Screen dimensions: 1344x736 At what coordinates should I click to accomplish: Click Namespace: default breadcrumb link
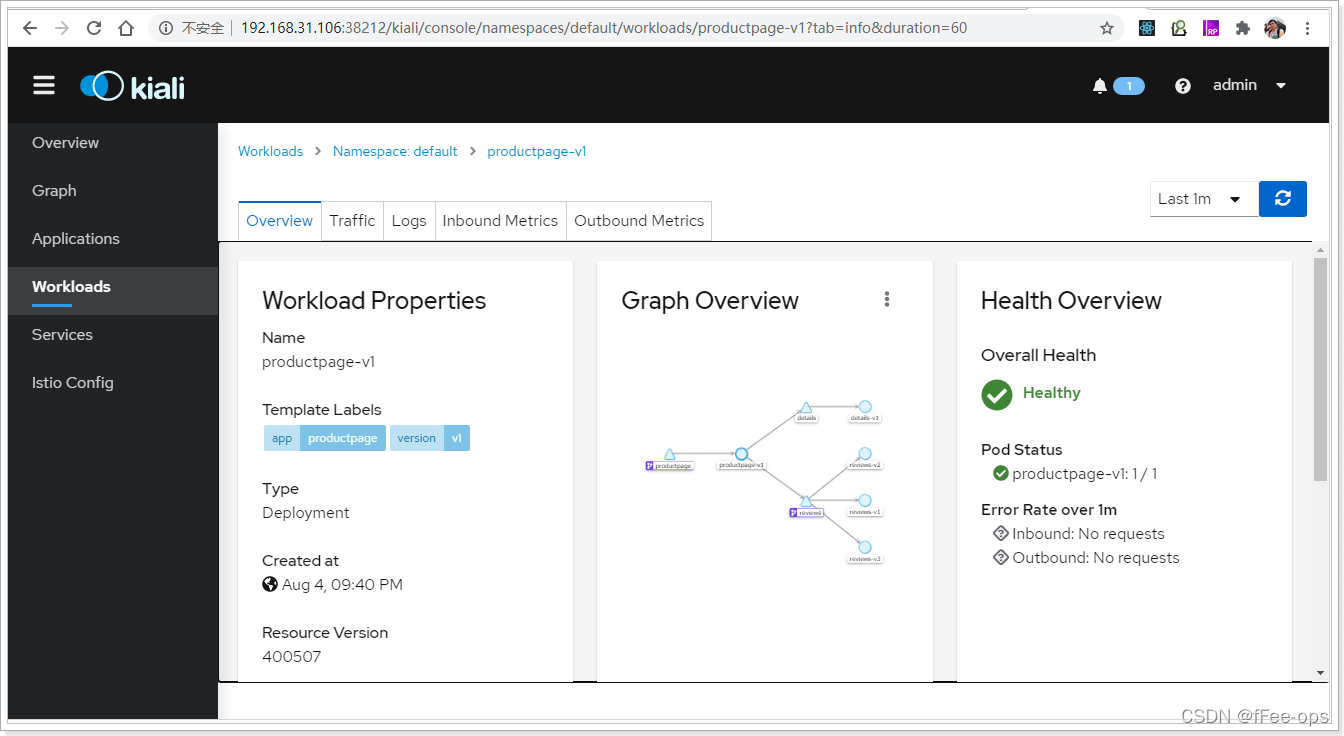(x=395, y=152)
